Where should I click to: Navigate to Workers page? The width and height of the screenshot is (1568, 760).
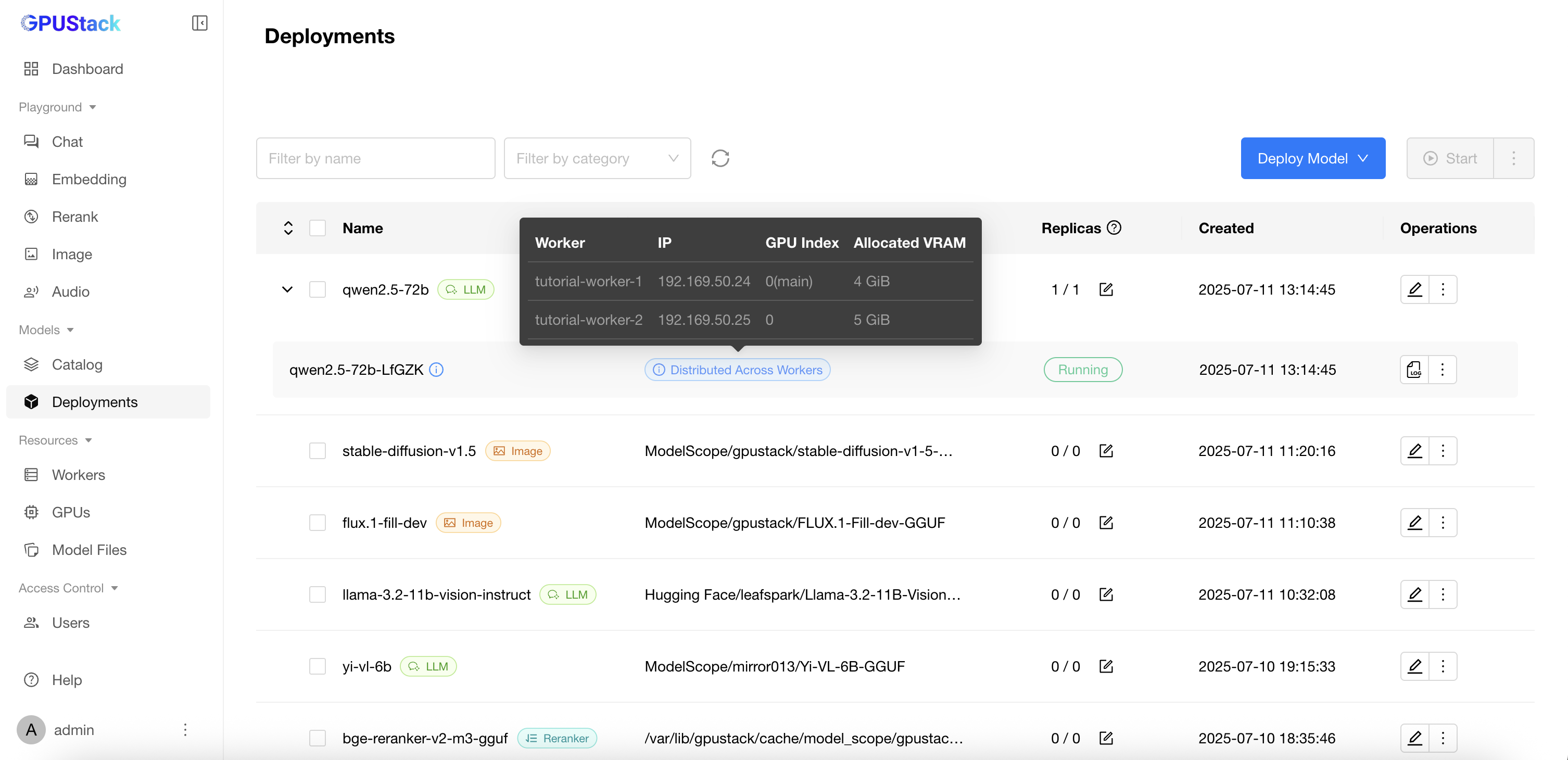108,475
